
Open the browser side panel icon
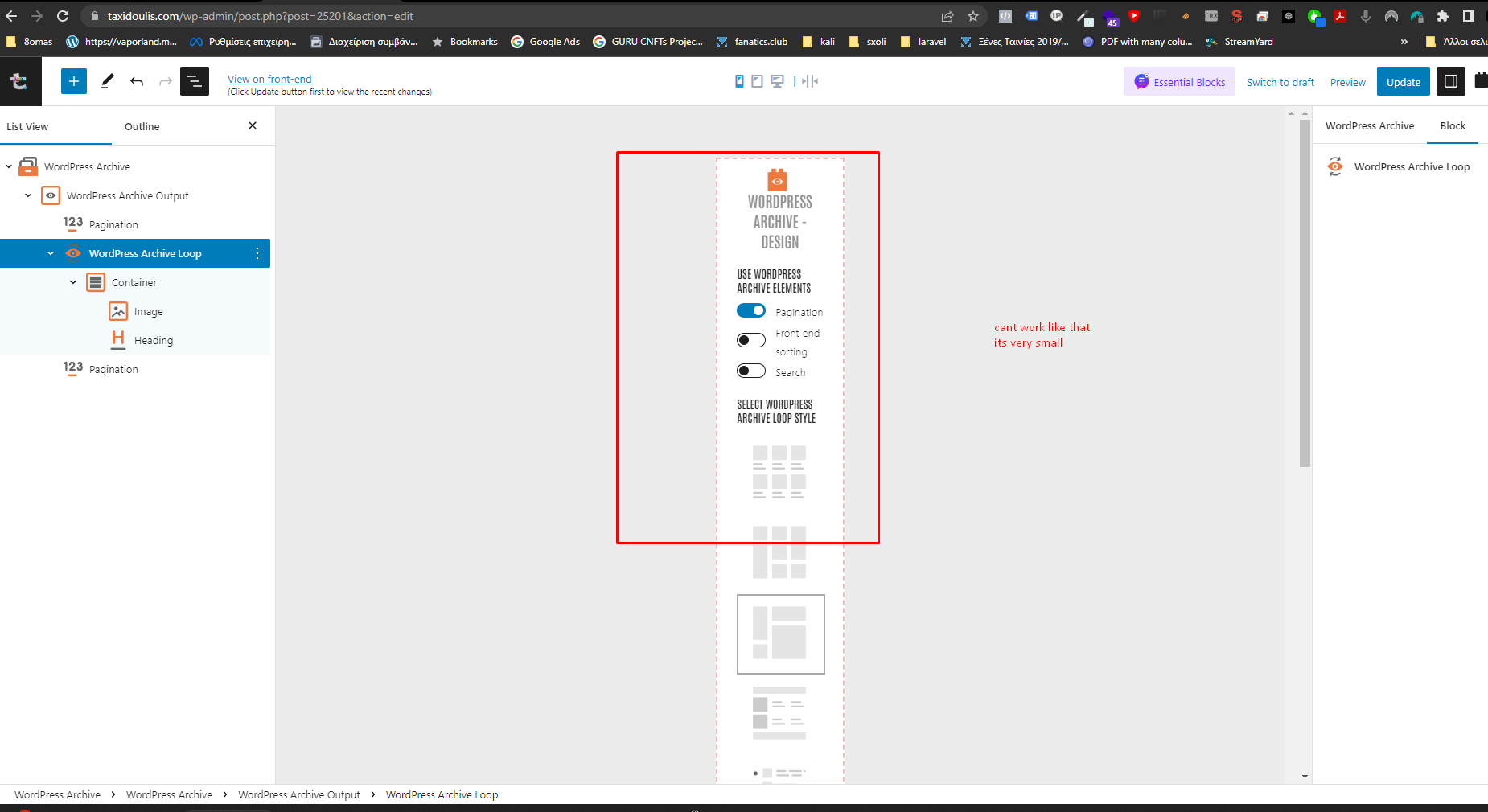point(1469,16)
